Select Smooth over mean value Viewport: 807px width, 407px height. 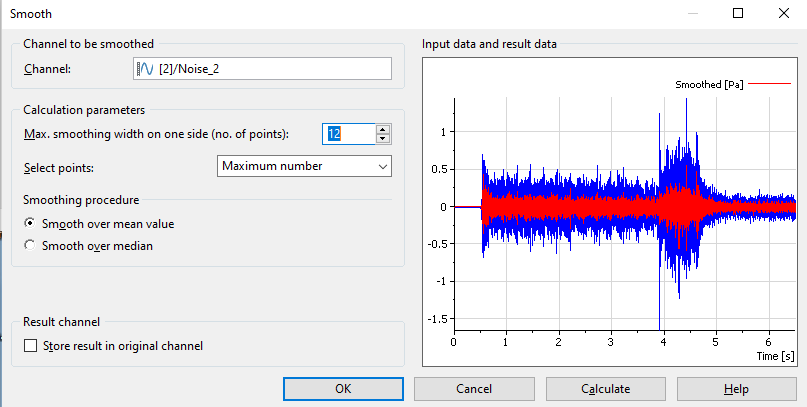point(30,224)
